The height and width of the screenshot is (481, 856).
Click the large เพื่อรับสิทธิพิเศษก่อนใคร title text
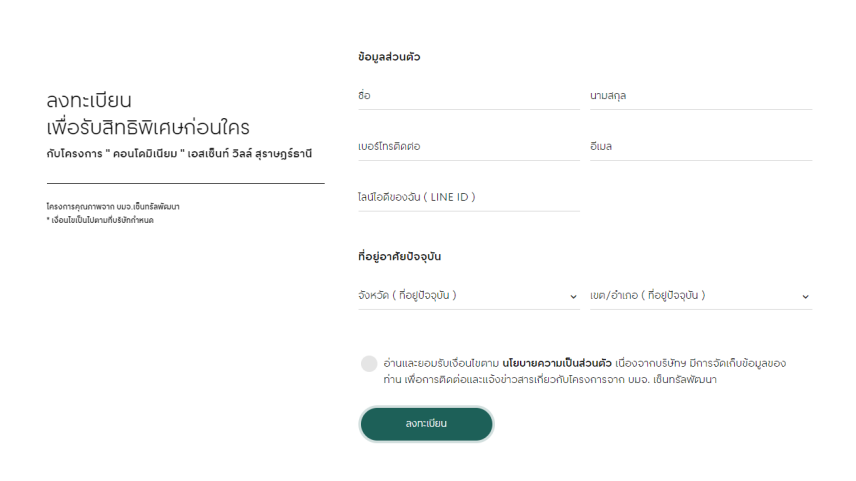pyautogui.click(x=148, y=128)
